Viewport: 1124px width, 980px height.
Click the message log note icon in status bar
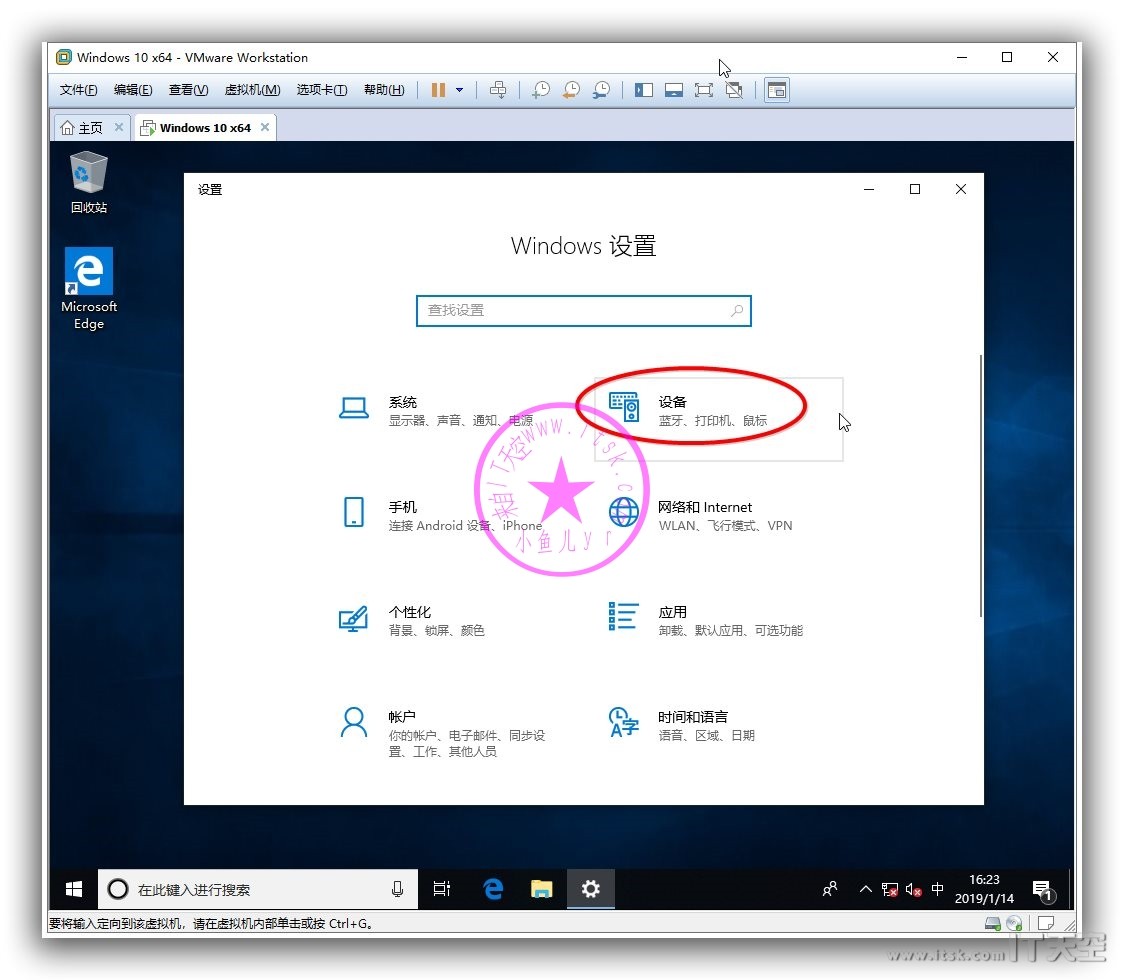[1046, 923]
